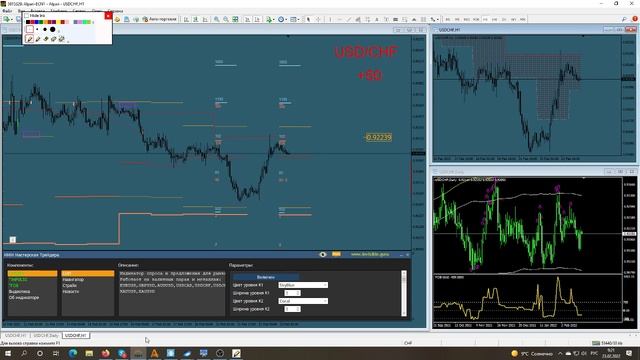Open File Explorer from taskbar
Viewport: 640px width, 360px height.
(89, 353)
